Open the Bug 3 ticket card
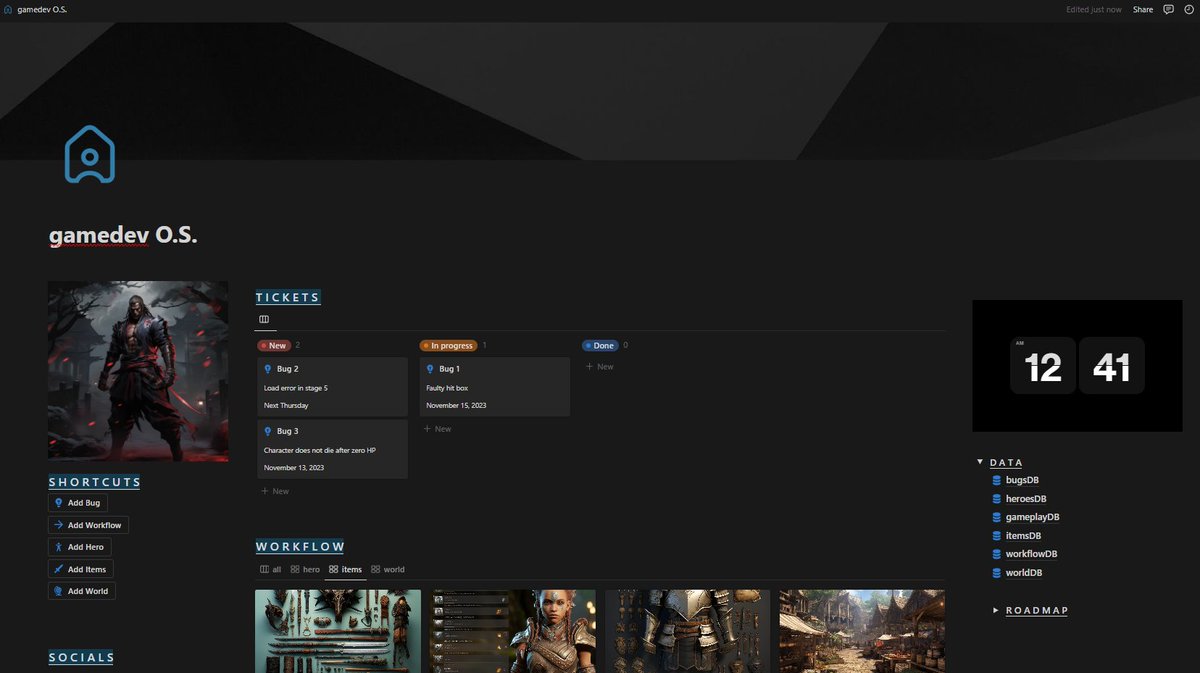 pos(332,449)
